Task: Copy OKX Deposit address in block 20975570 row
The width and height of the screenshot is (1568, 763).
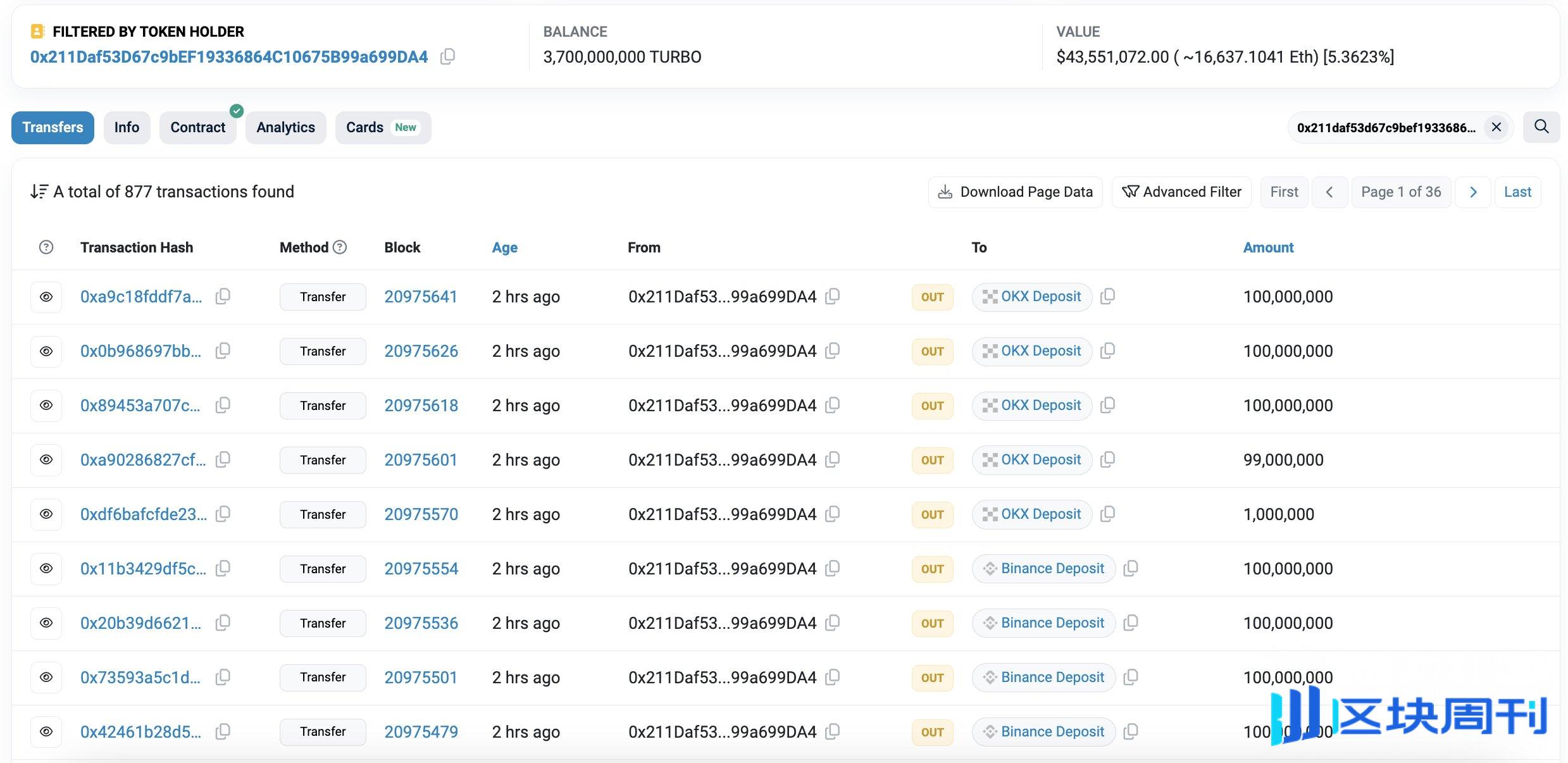Action: (x=1107, y=514)
